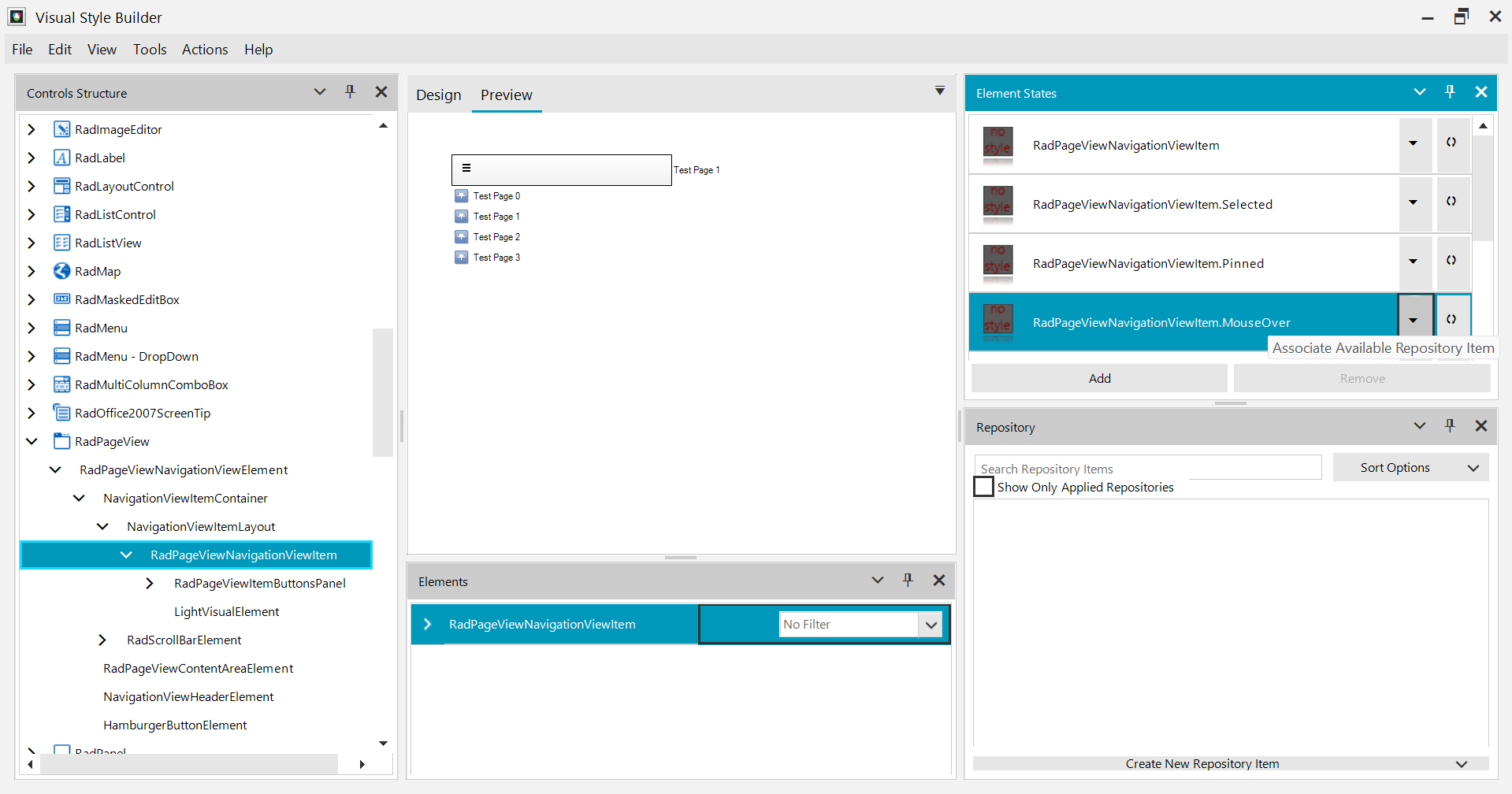The width and height of the screenshot is (1512, 794).
Task: Open the Actions menu
Action: (204, 49)
